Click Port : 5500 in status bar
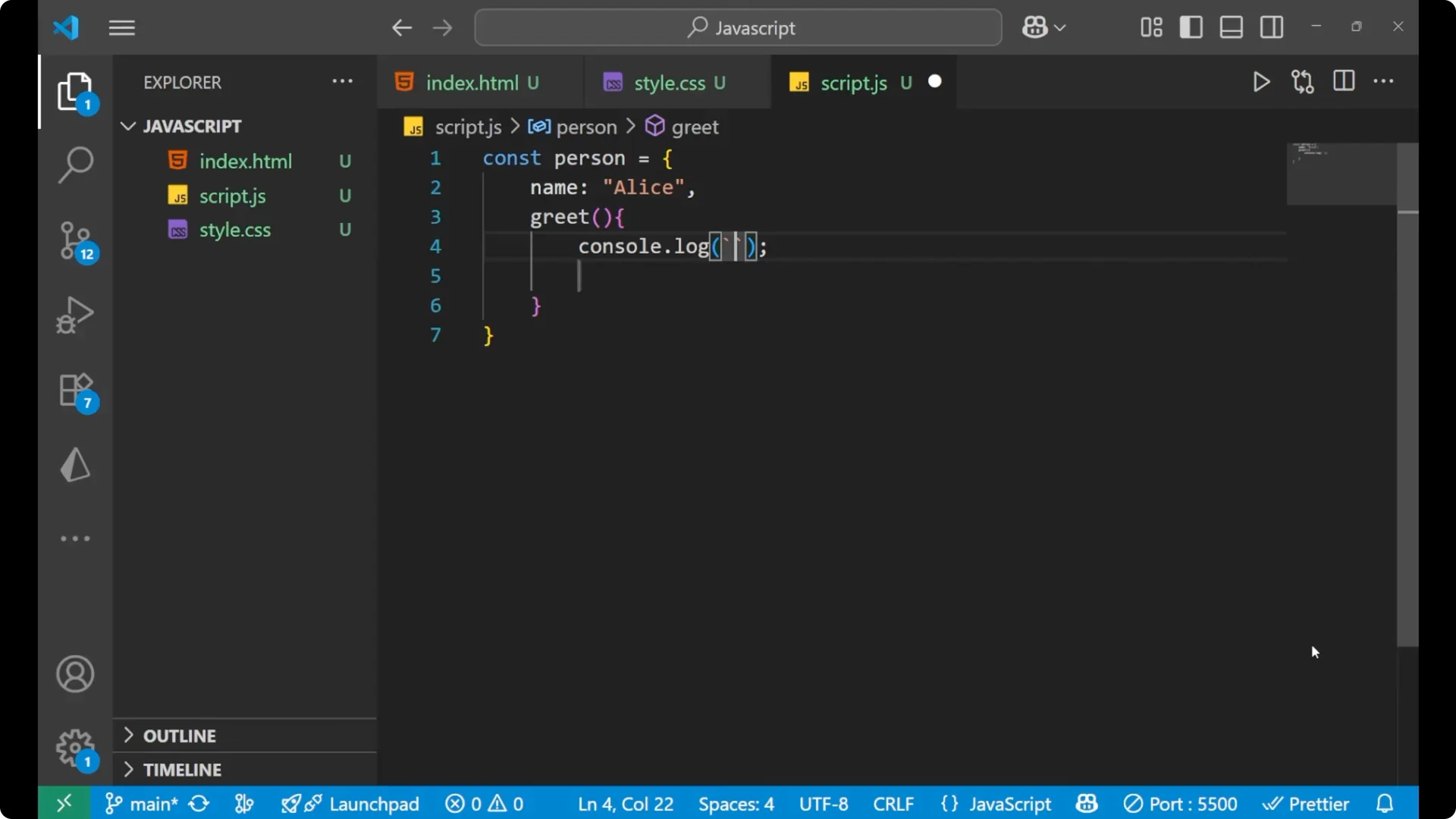Screen dimensions: 1456x819 point(1180,804)
